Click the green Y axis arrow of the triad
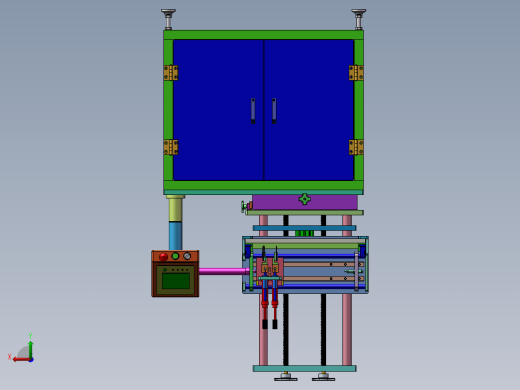This screenshot has height=390, width=520. (x=31, y=349)
